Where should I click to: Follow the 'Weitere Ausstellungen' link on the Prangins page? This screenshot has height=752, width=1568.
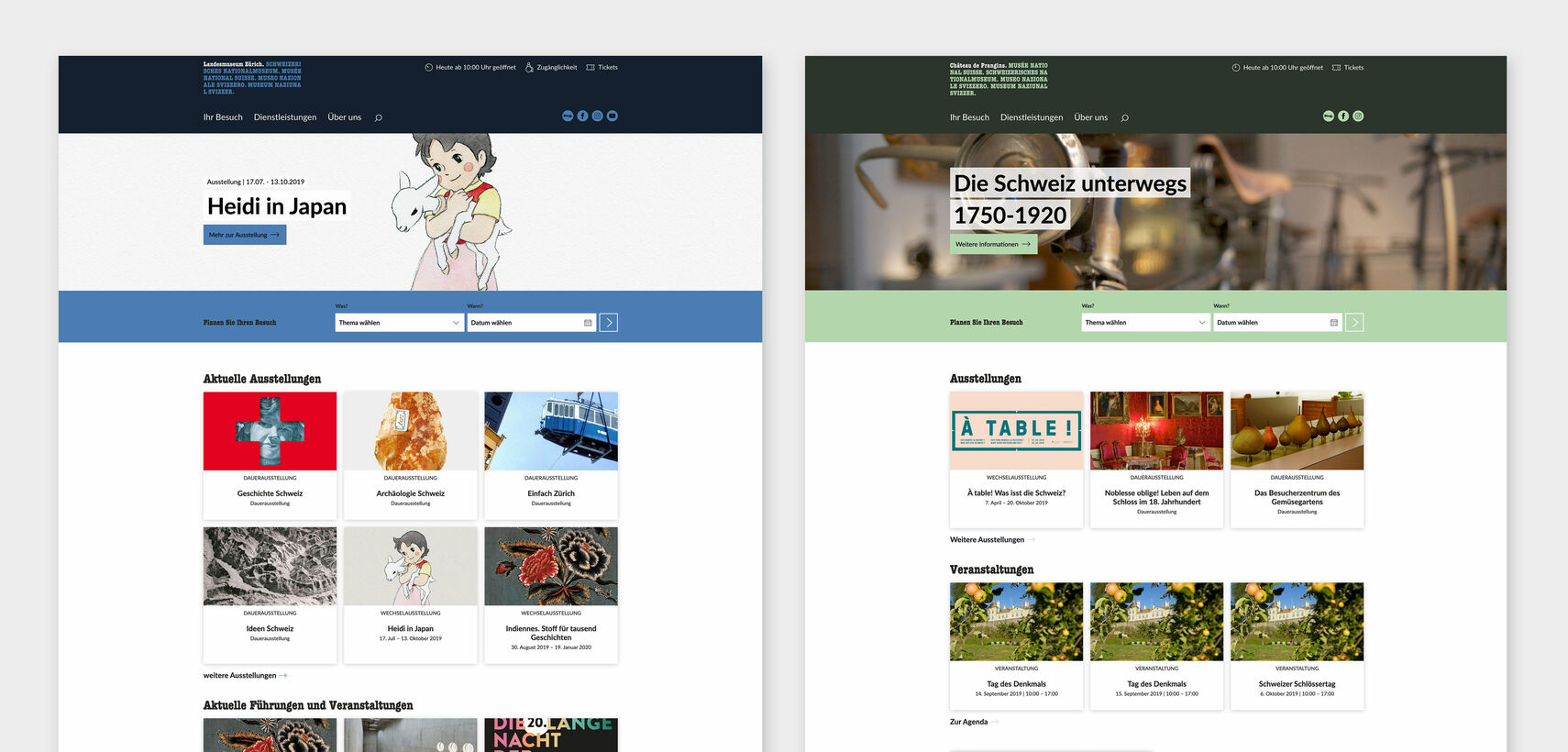click(987, 540)
